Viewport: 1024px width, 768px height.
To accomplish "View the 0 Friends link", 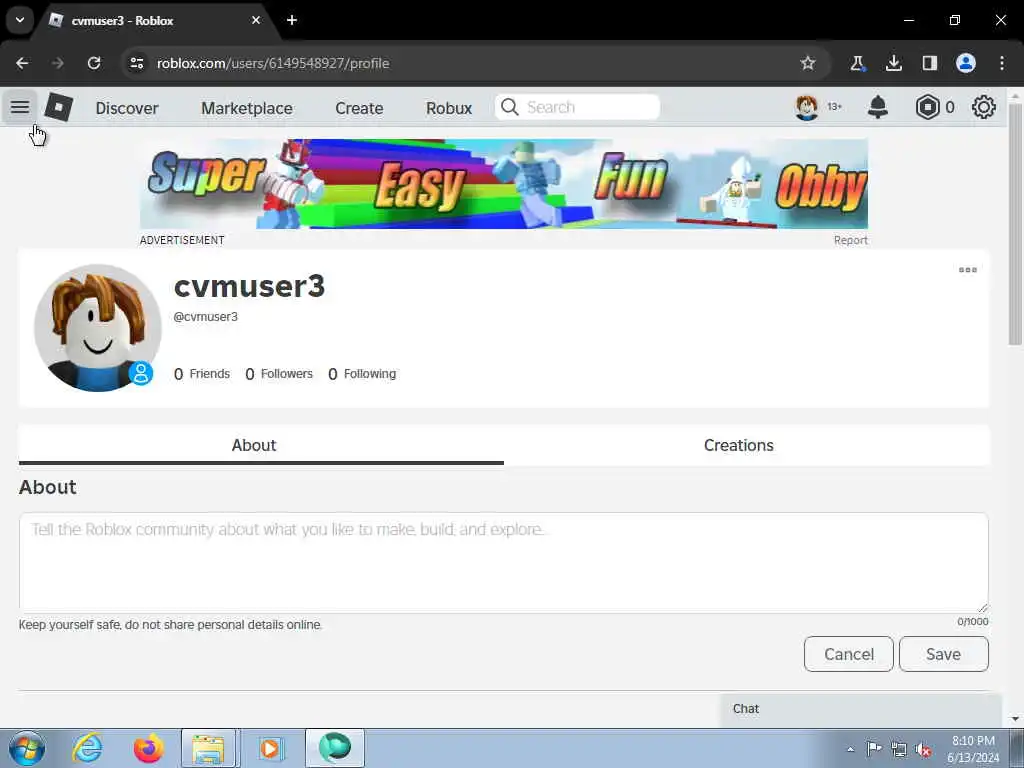I will tap(202, 374).
